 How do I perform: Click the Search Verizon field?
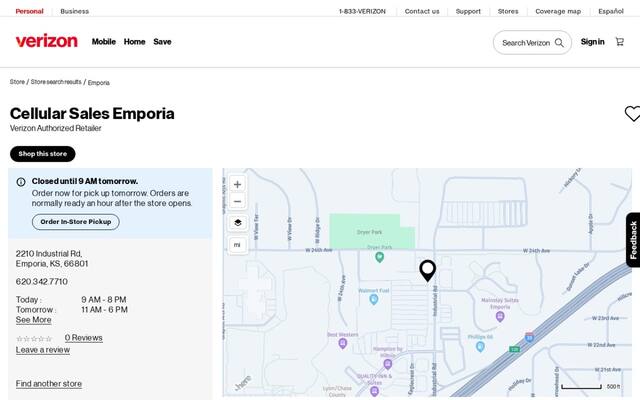pos(532,42)
